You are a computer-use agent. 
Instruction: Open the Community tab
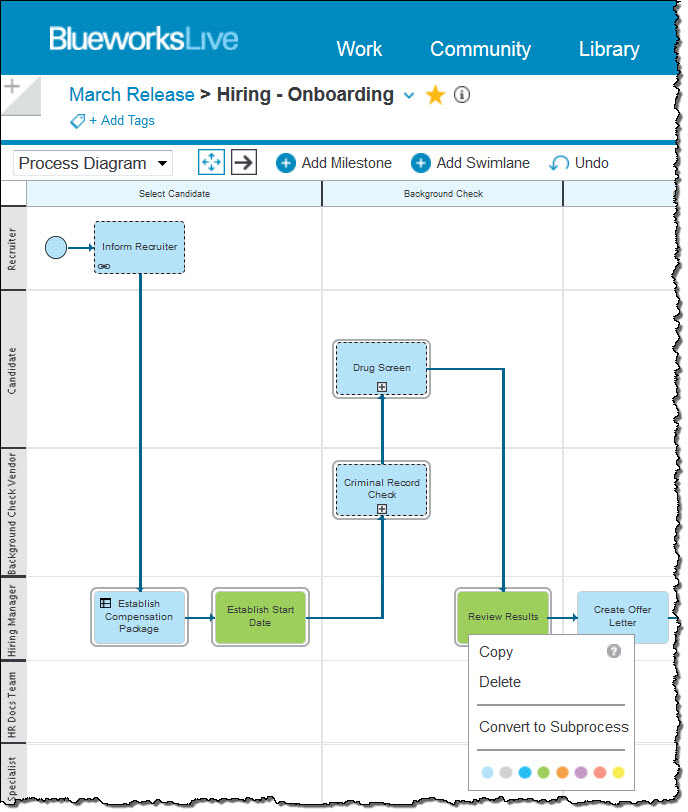pyautogui.click(x=480, y=49)
